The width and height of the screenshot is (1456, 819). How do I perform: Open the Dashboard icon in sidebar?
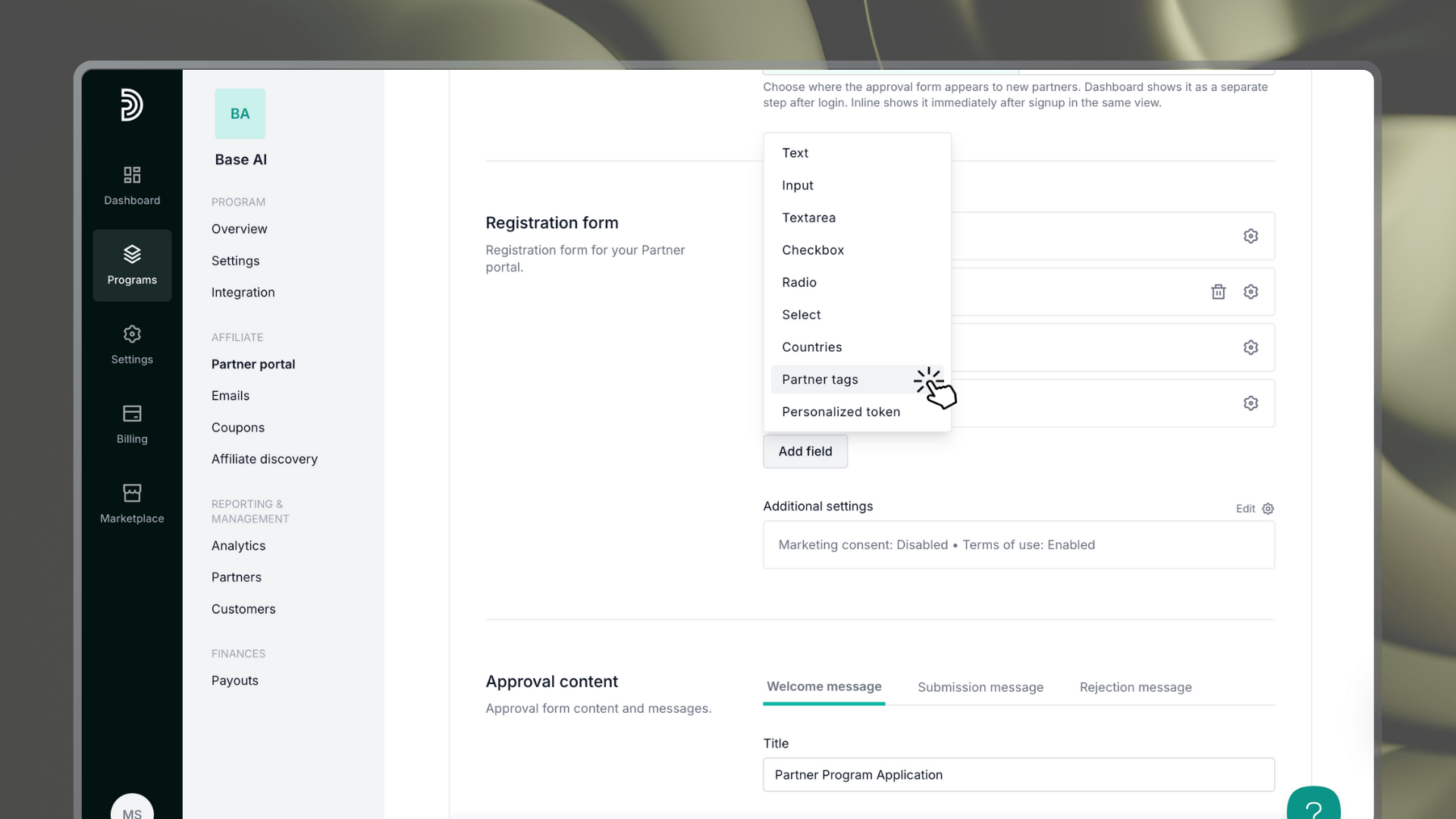point(132,175)
